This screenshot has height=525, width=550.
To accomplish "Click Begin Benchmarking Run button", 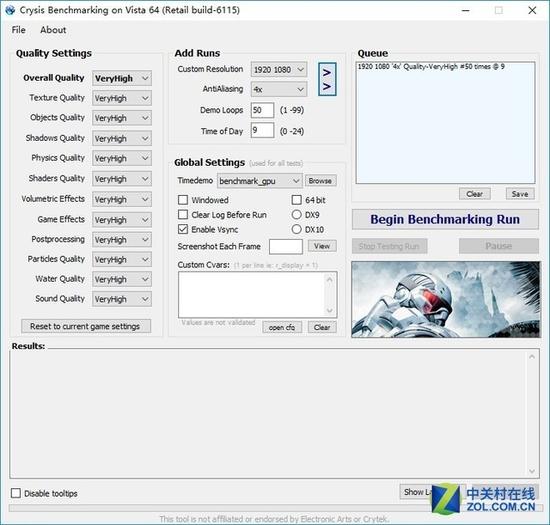I will (445, 220).
